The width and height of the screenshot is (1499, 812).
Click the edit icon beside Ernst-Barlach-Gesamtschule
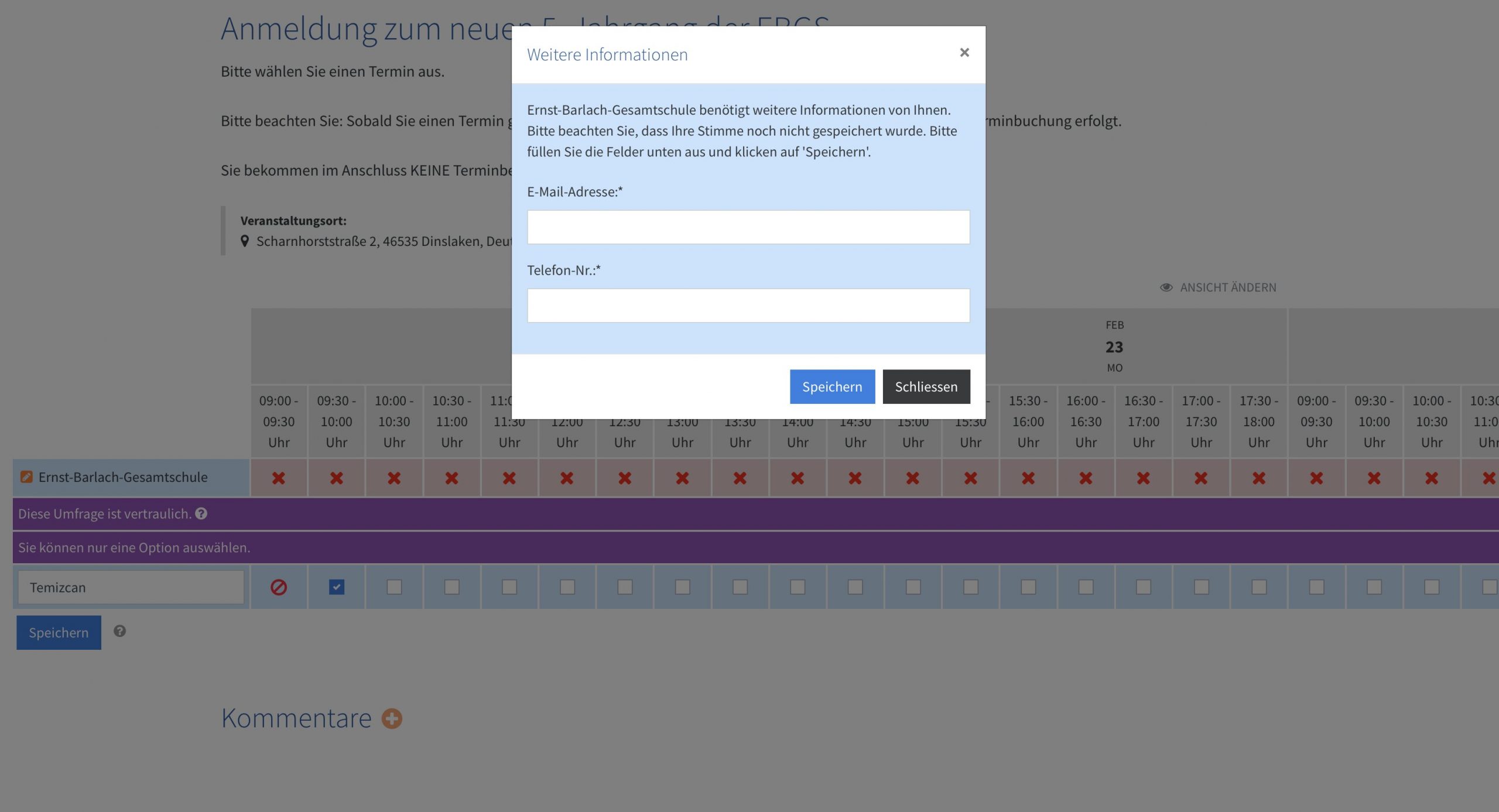(x=26, y=477)
